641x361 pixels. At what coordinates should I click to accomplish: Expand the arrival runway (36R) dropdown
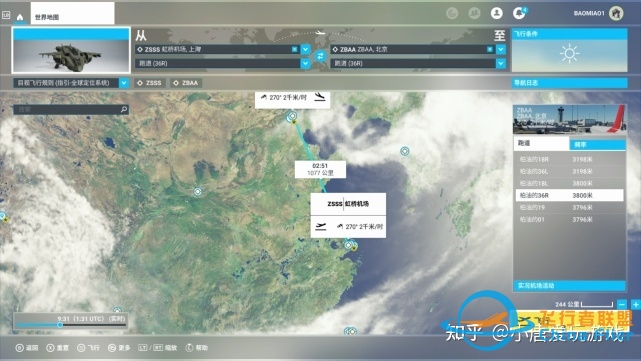click(x=501, y=63)
